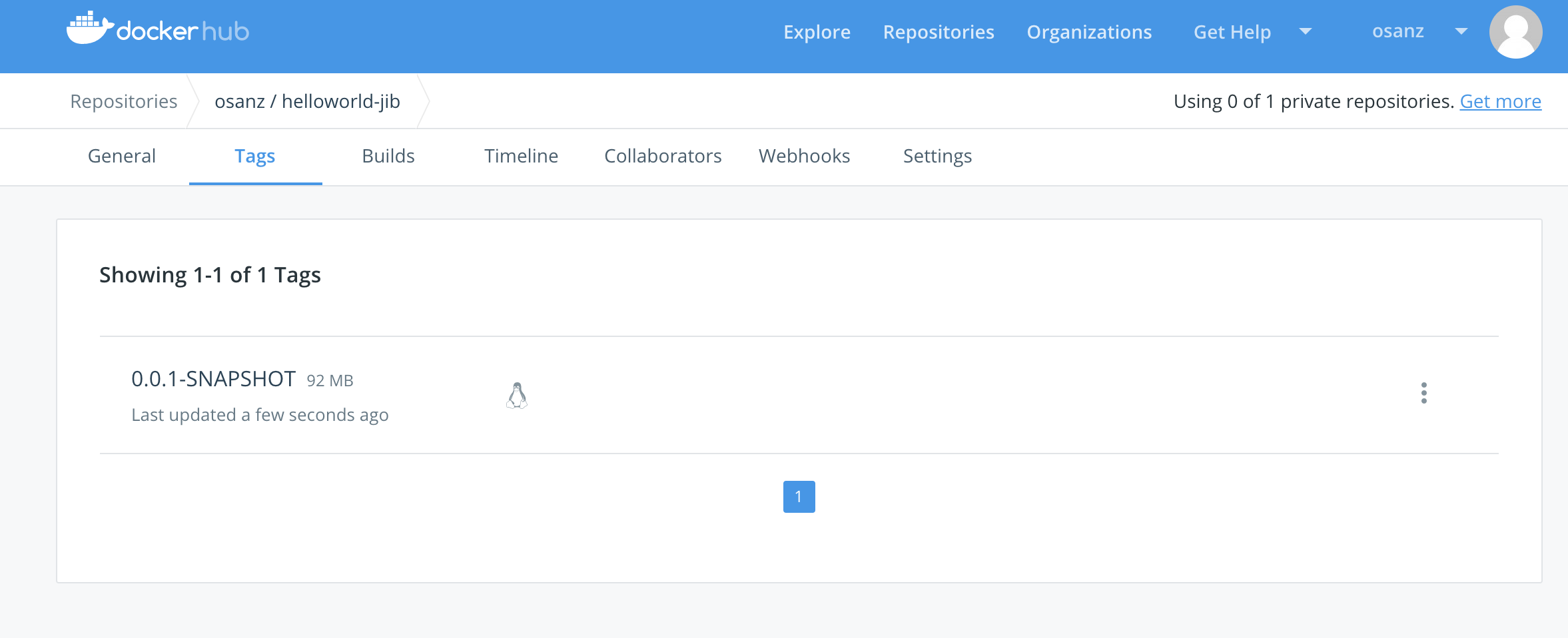This screenshot has height=638, width=1568.
Task: Click the 92 MB size label
Action: pyautogui.click(x=330, y=380)
